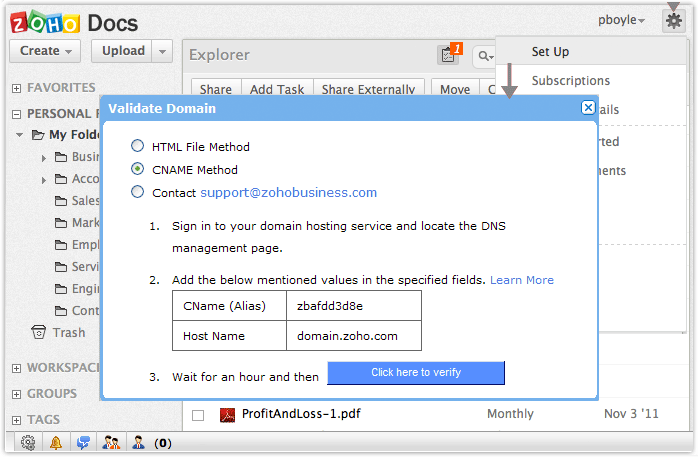698x457 pixels.
Task: Open the Learn More link
Action: (x=522, y=280)
